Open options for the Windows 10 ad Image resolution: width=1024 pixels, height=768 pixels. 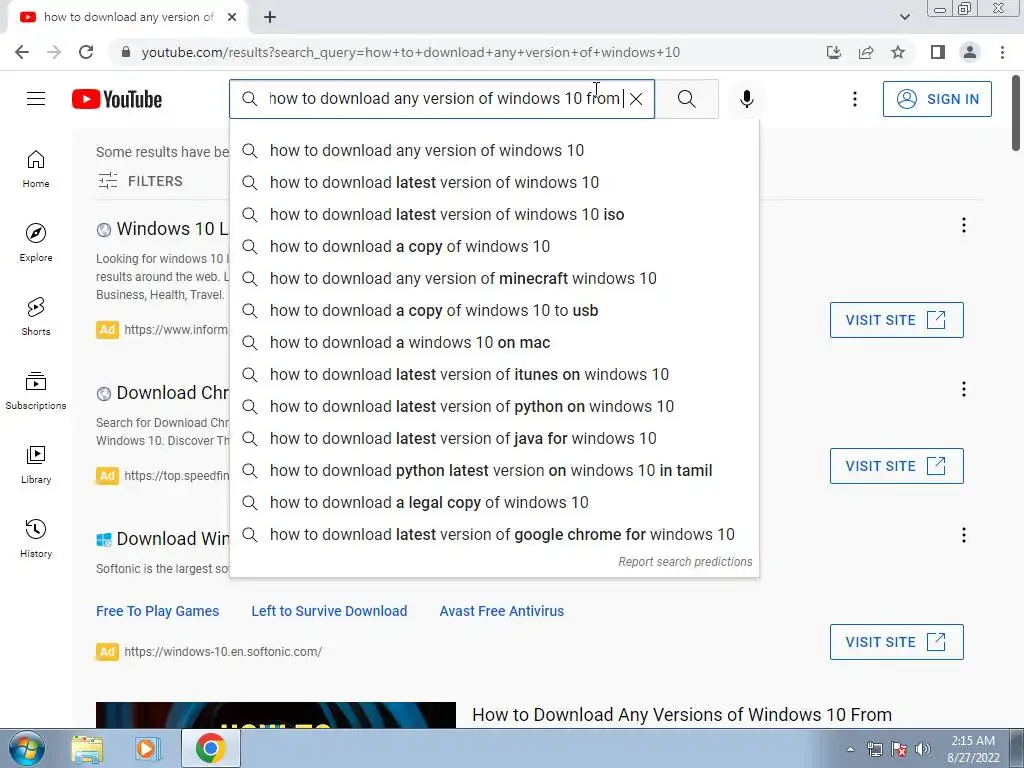[963, 225]
